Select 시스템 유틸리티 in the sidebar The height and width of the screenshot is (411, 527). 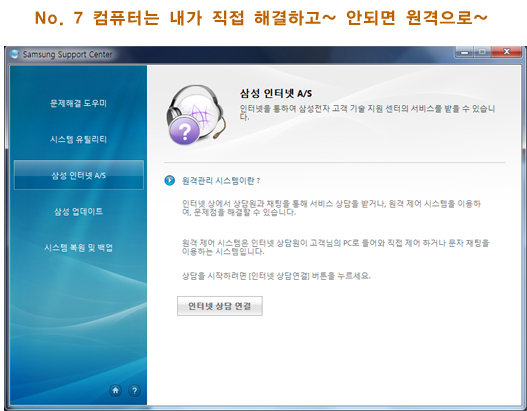click(x=78, y=139)
